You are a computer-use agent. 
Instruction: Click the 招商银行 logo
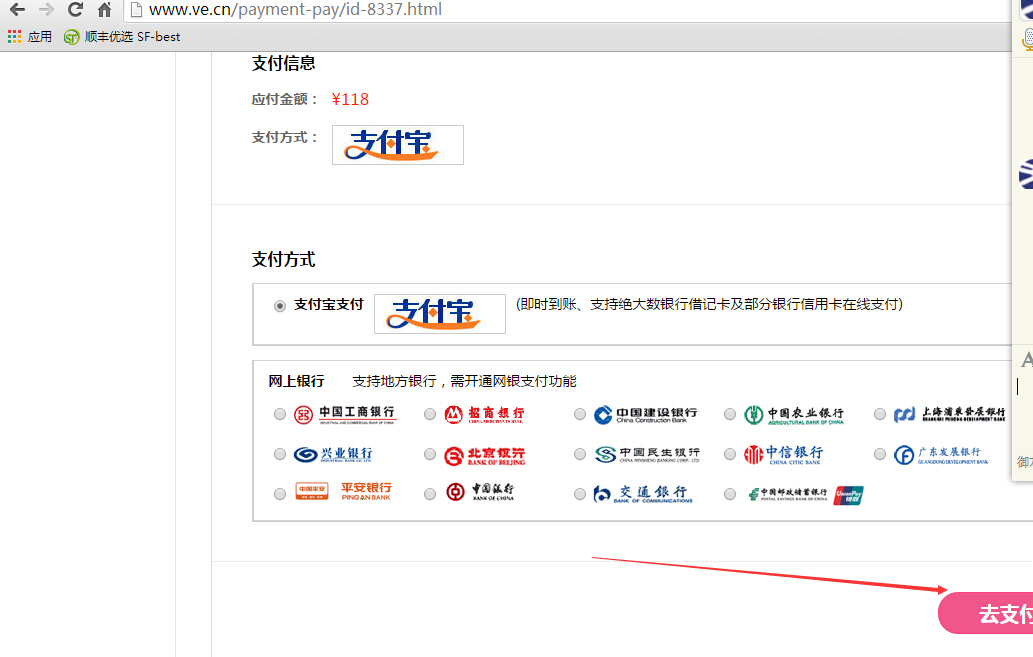[484, 414]
